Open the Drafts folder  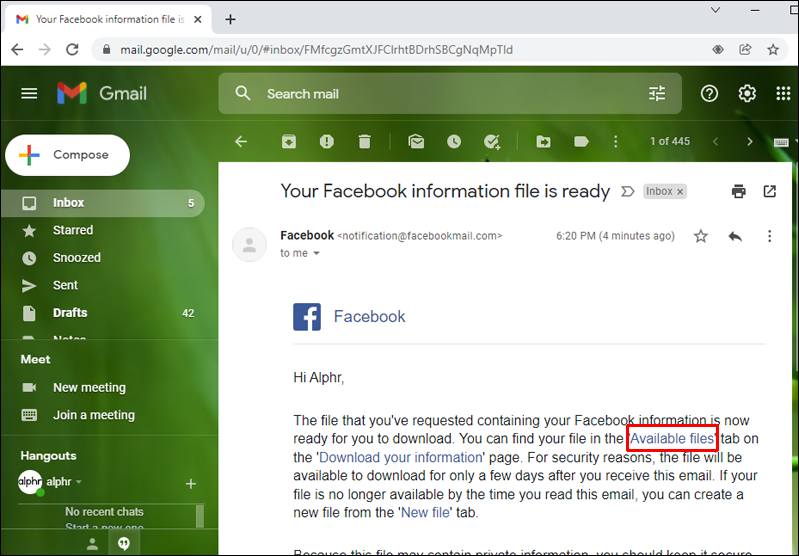click(102, 313)
